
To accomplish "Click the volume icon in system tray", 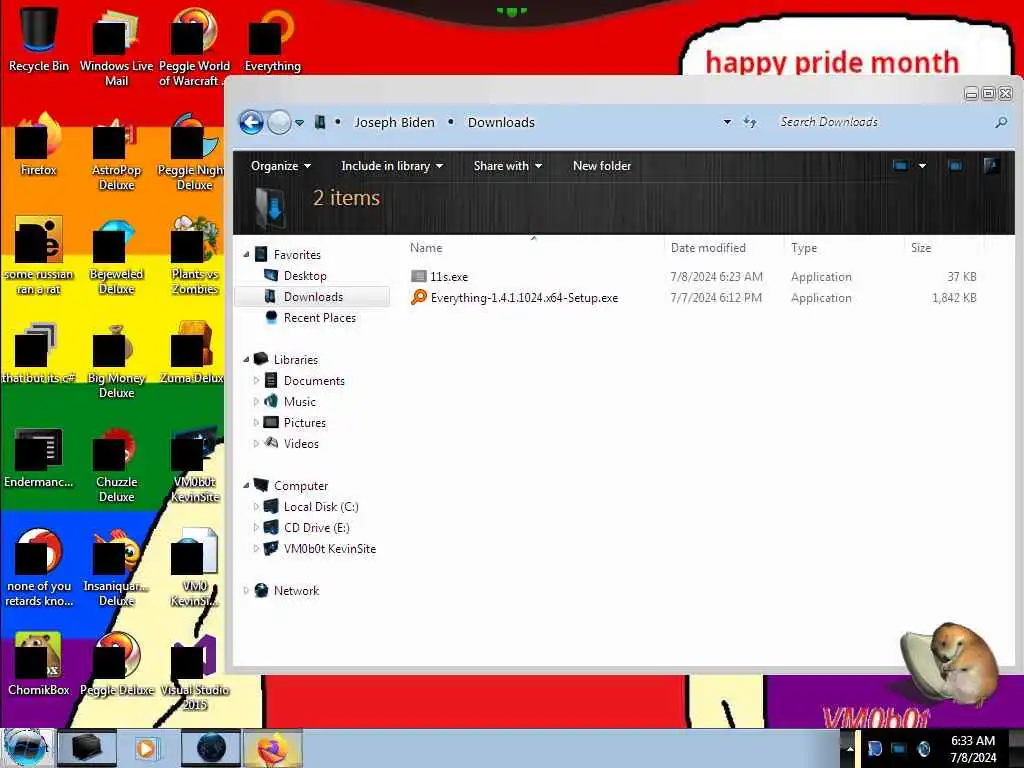I will pos(923,748).
